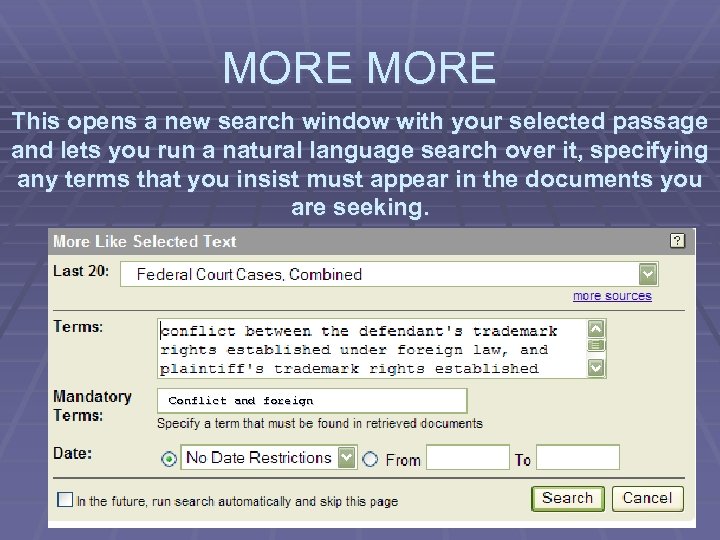The height and width of the screenshot is (540, 720).
Task: Click the From date input field
Action: 468,457
